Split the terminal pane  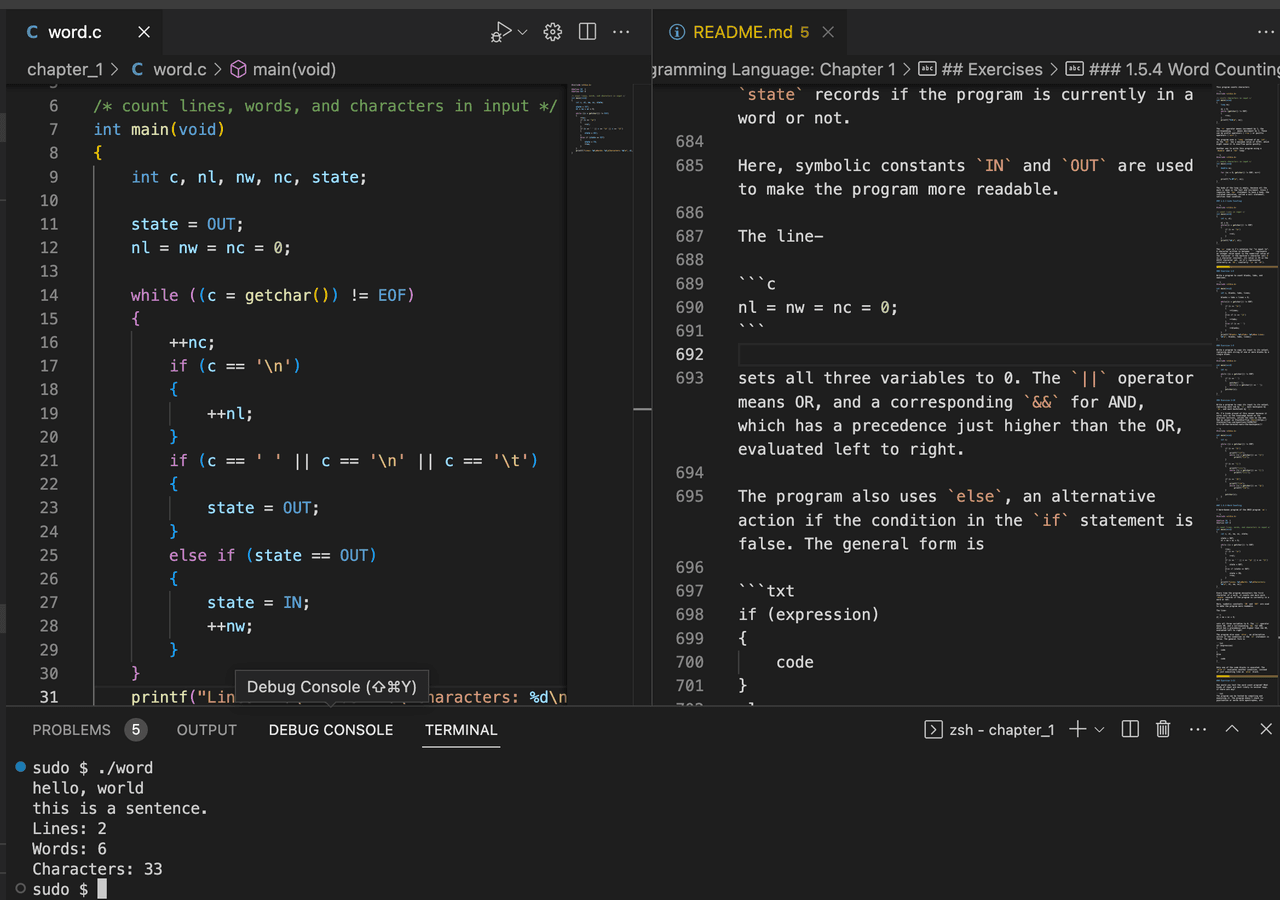1130,730
